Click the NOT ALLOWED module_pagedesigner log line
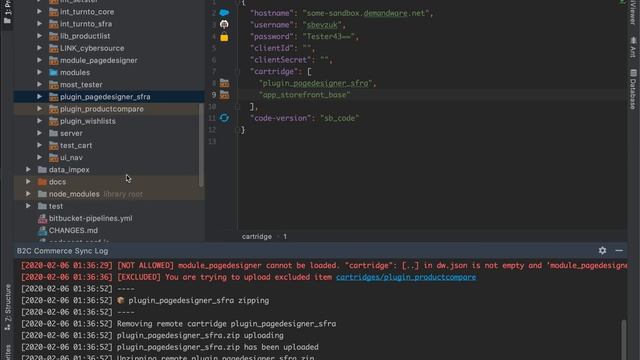The width and height of the screenshot is (640, 360). [324, 265]
